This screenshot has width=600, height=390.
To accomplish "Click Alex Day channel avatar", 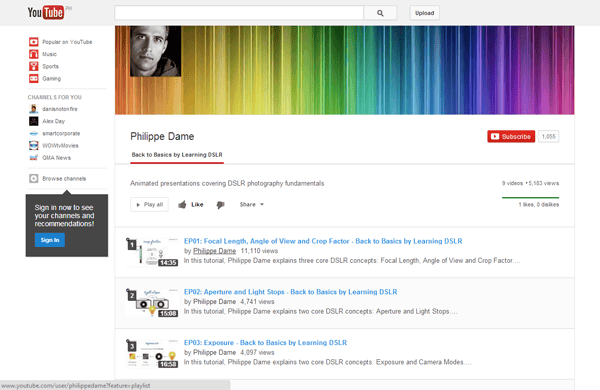I will point(34,121).
